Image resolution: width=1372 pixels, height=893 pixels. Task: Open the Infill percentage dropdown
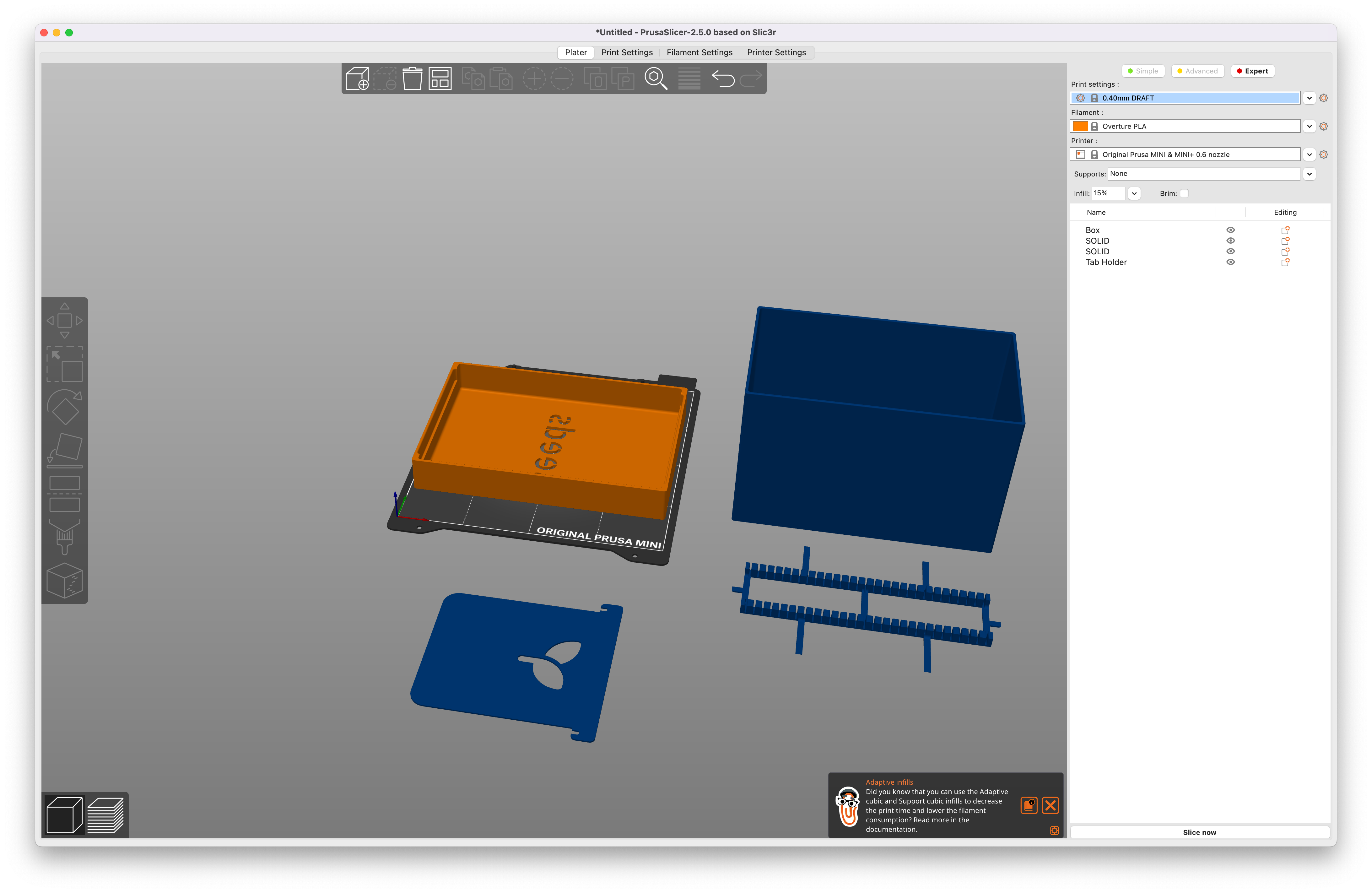coord(1134,194)
